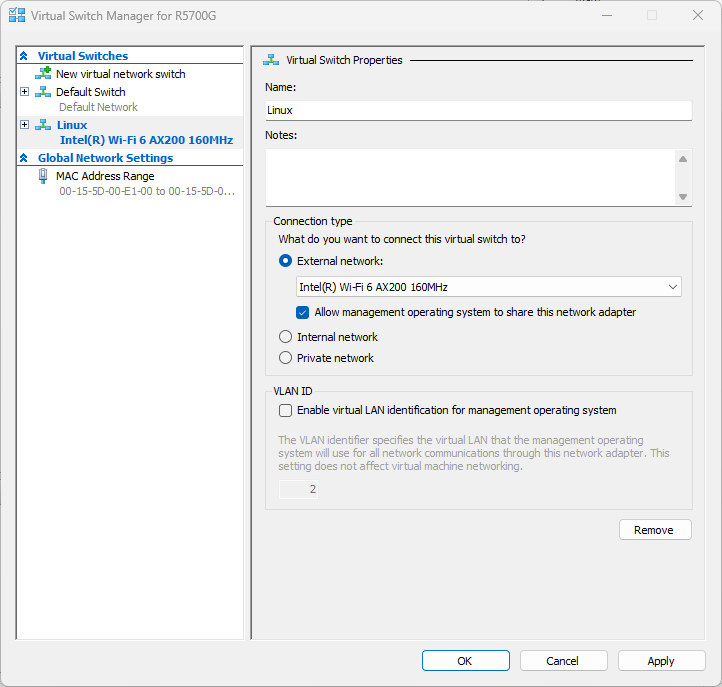
Task: Select the Internal network radio button
Action: [x=285, y=337]
